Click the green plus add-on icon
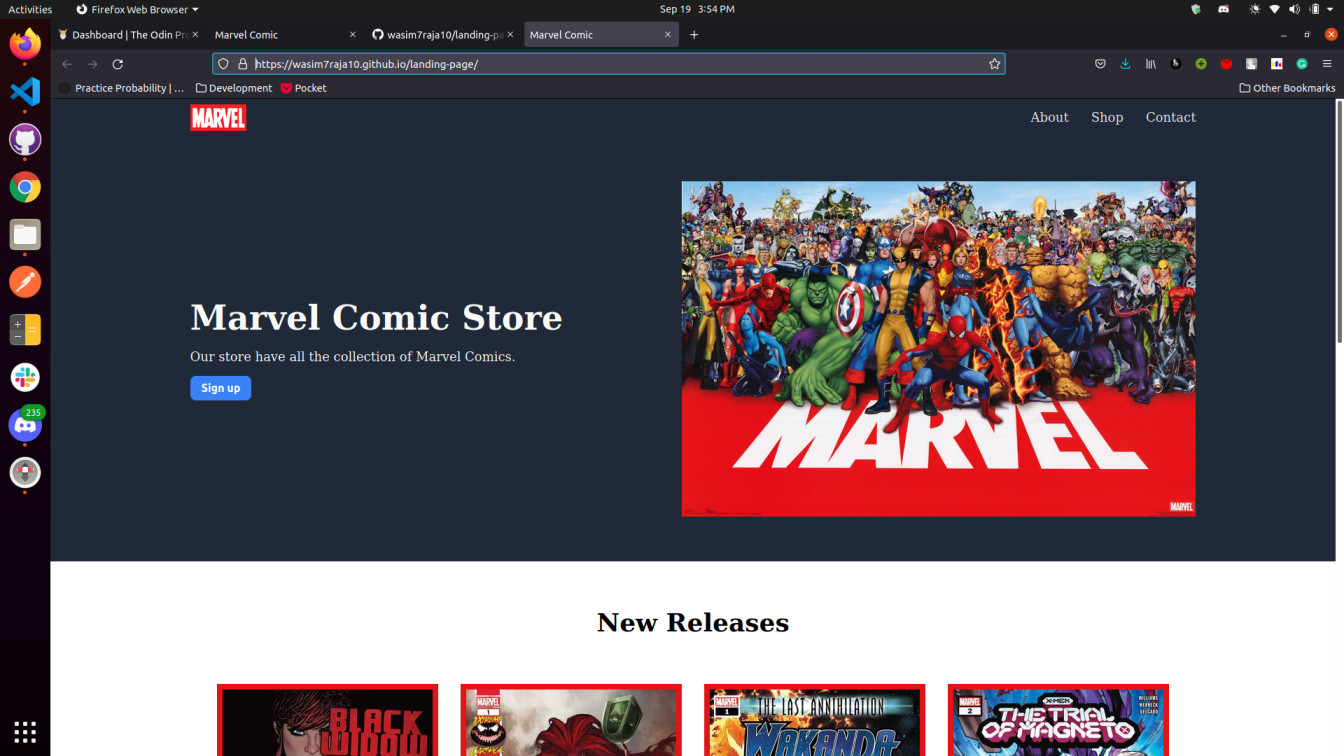This screenshot has width=1344, height=756. (1200, 63)
